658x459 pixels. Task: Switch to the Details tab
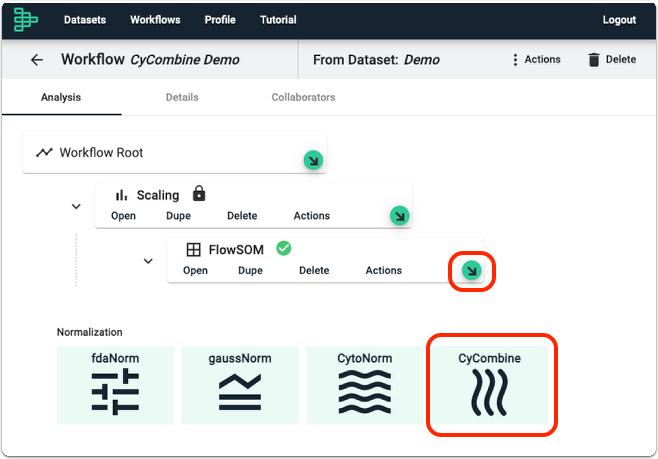182,97
